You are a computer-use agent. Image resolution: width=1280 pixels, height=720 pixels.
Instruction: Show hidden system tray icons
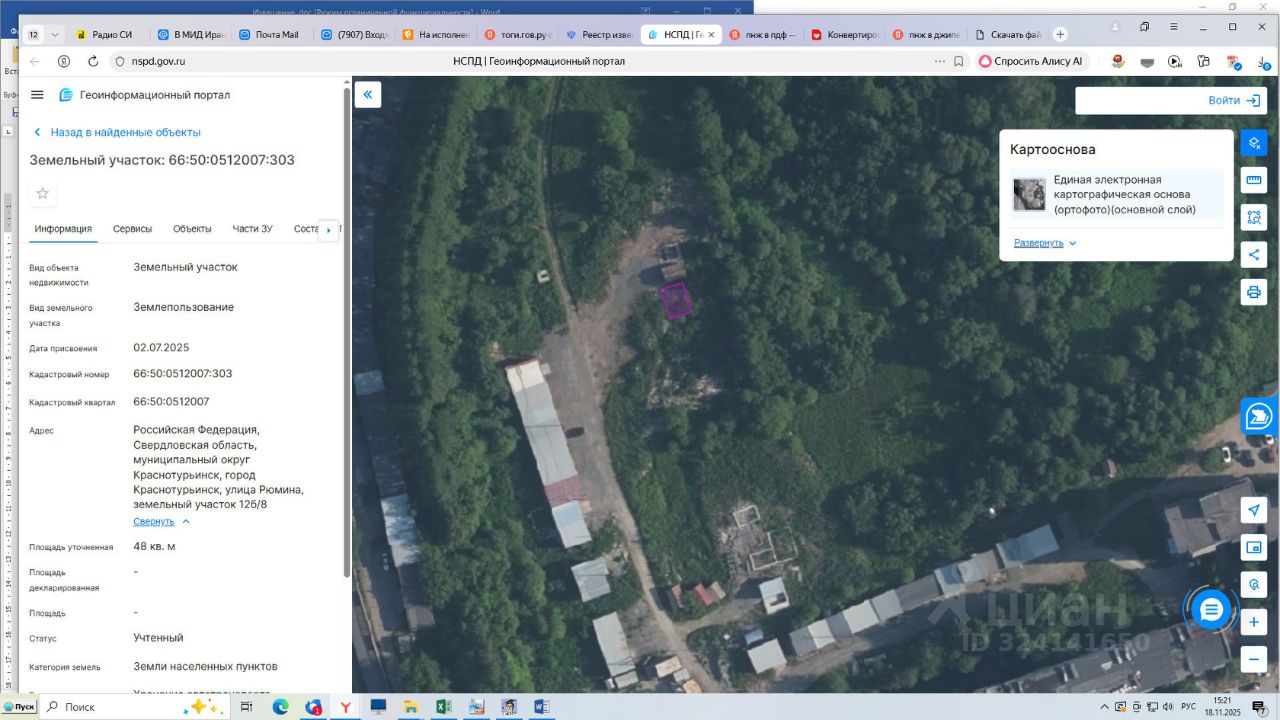pyautogui.click(x=1103, y=707)
